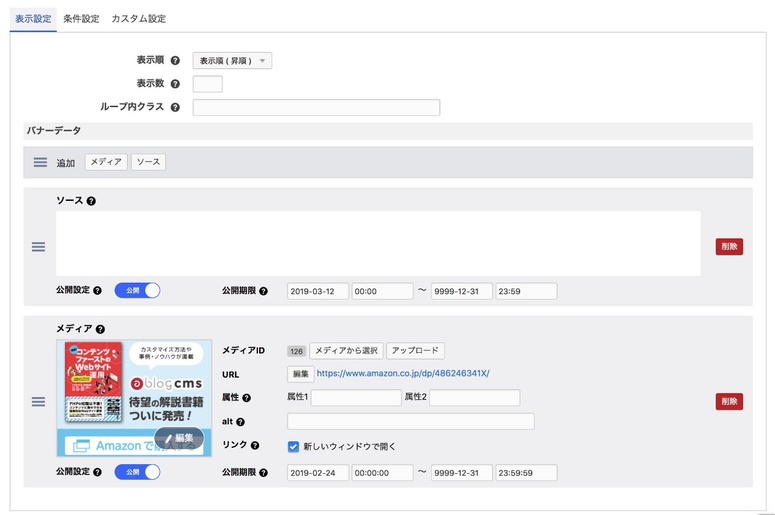The height and width of the screenshot is (515, 775).
Task: Click help icon beside ループ内クラス
Action: (x=175, y=108)
